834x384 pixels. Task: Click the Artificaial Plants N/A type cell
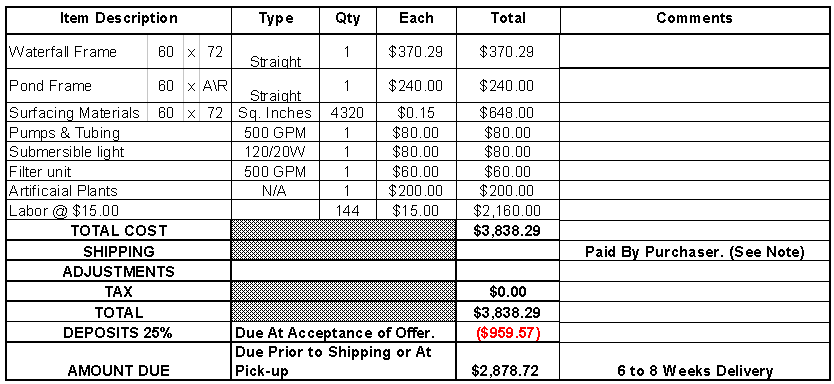click(x=276, y=191)
